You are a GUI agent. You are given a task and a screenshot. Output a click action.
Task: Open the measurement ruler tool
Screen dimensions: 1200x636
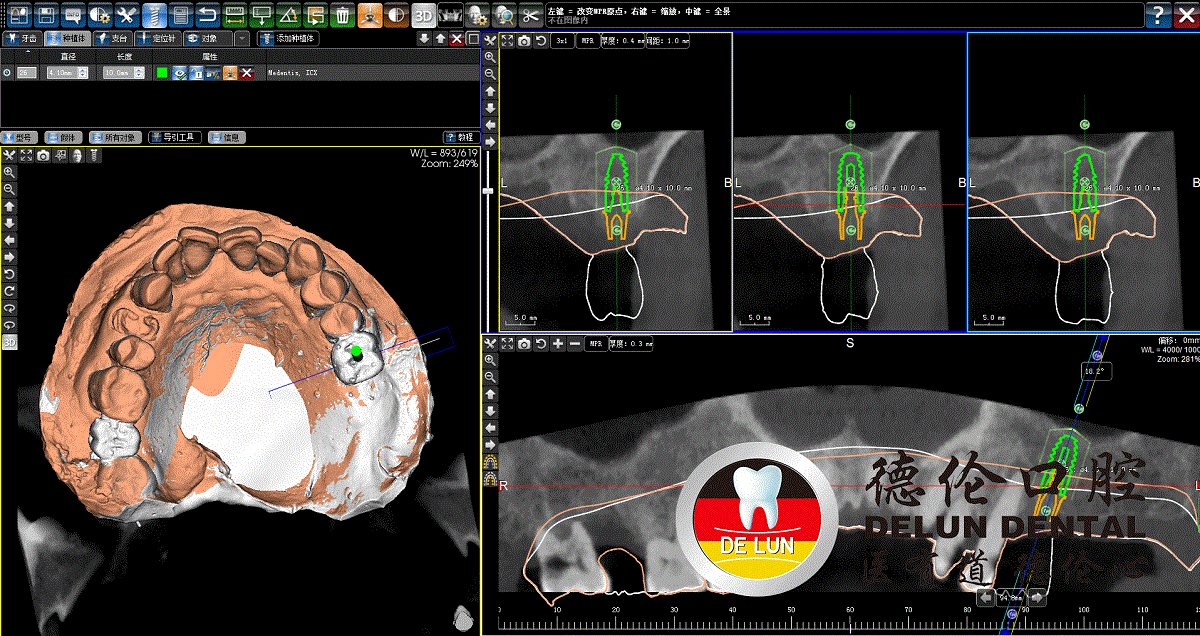[235, 15]
